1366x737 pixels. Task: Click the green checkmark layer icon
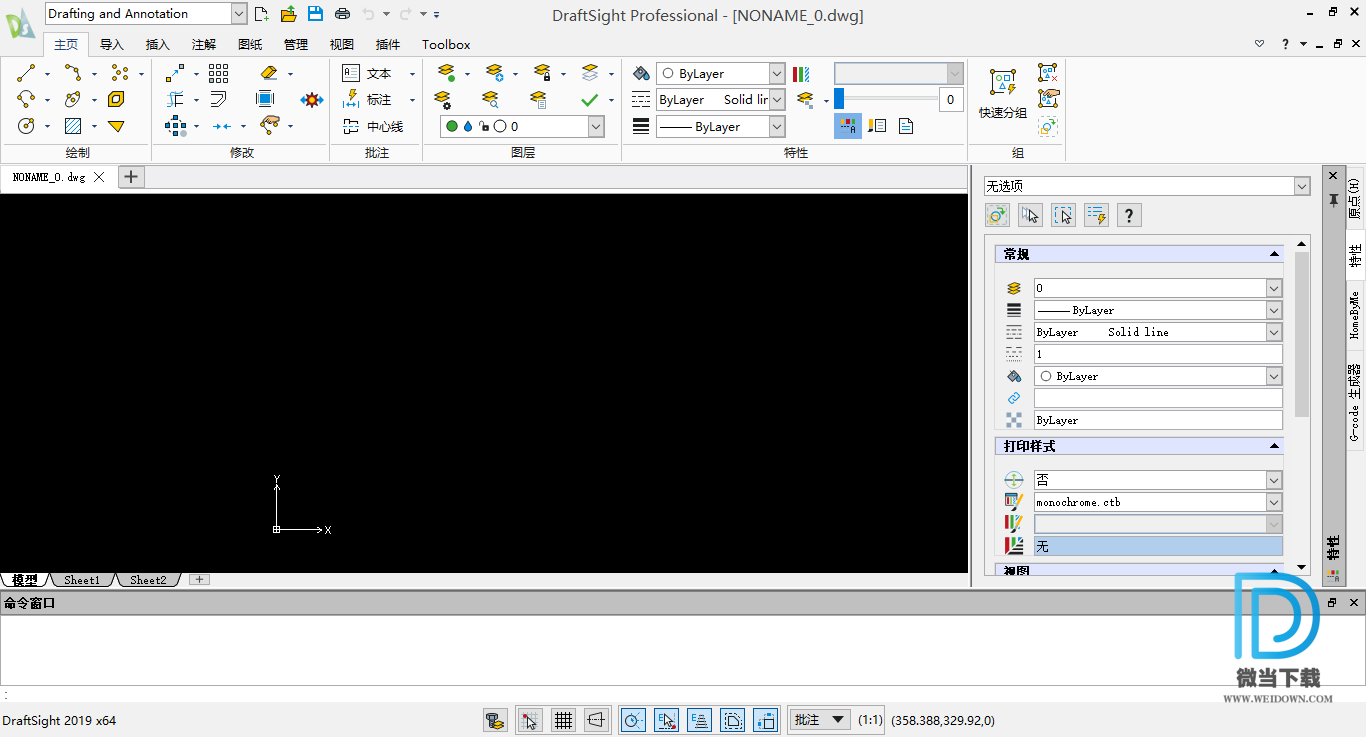point(589,99)
